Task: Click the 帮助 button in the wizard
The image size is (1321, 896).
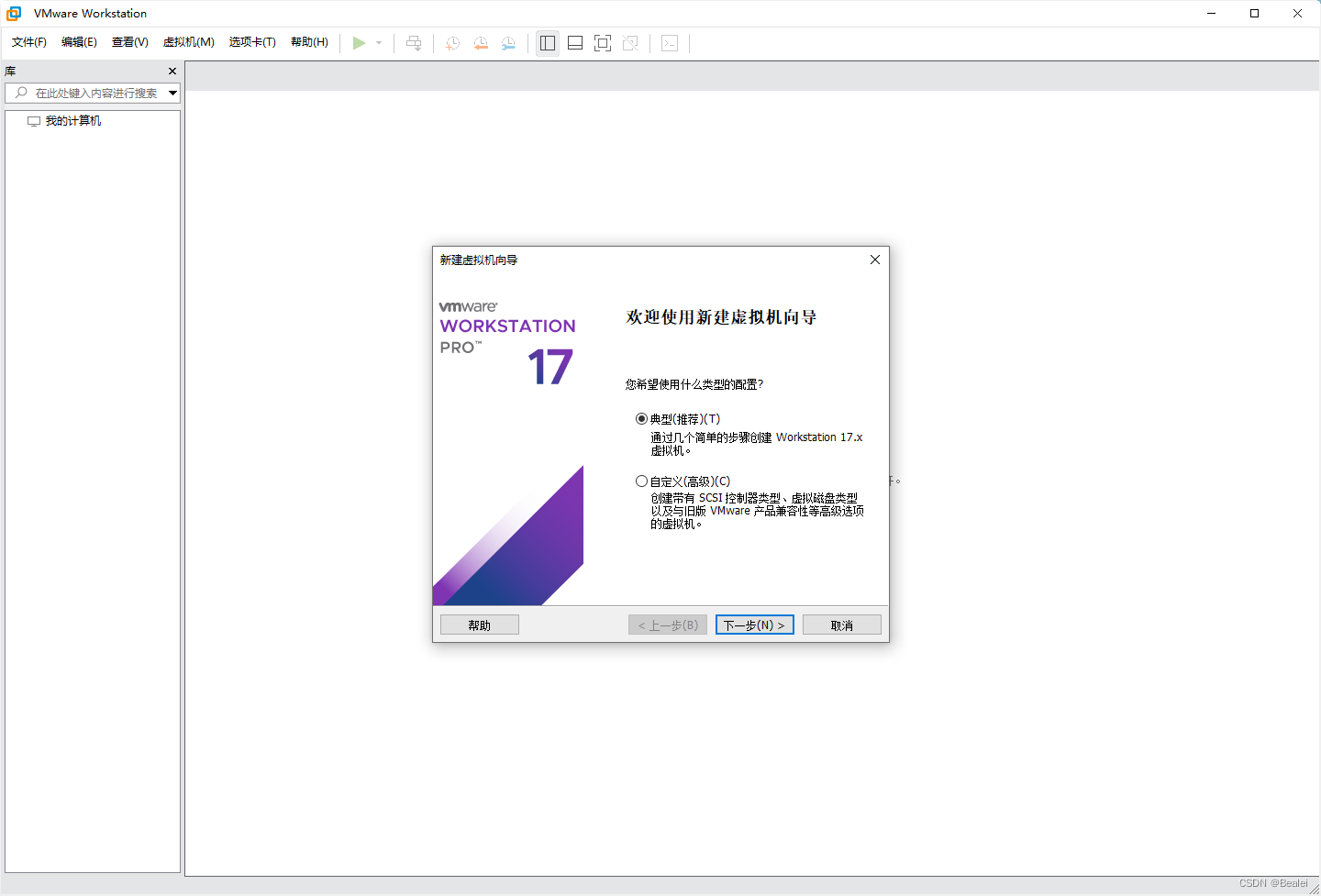Action: click(x=480, y=625)
